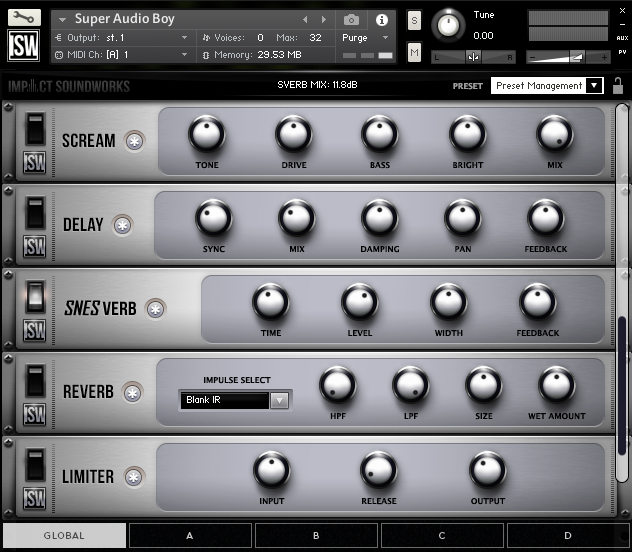Expand the instrument name dropdown arrow
Viewport: 632px width, 552px height.
62,19
